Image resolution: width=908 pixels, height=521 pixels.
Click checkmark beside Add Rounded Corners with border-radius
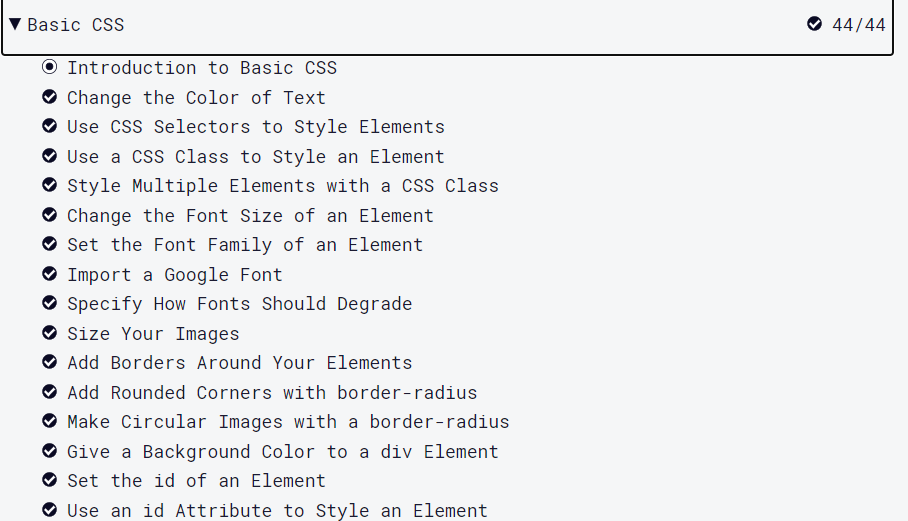tap(50, 392)
